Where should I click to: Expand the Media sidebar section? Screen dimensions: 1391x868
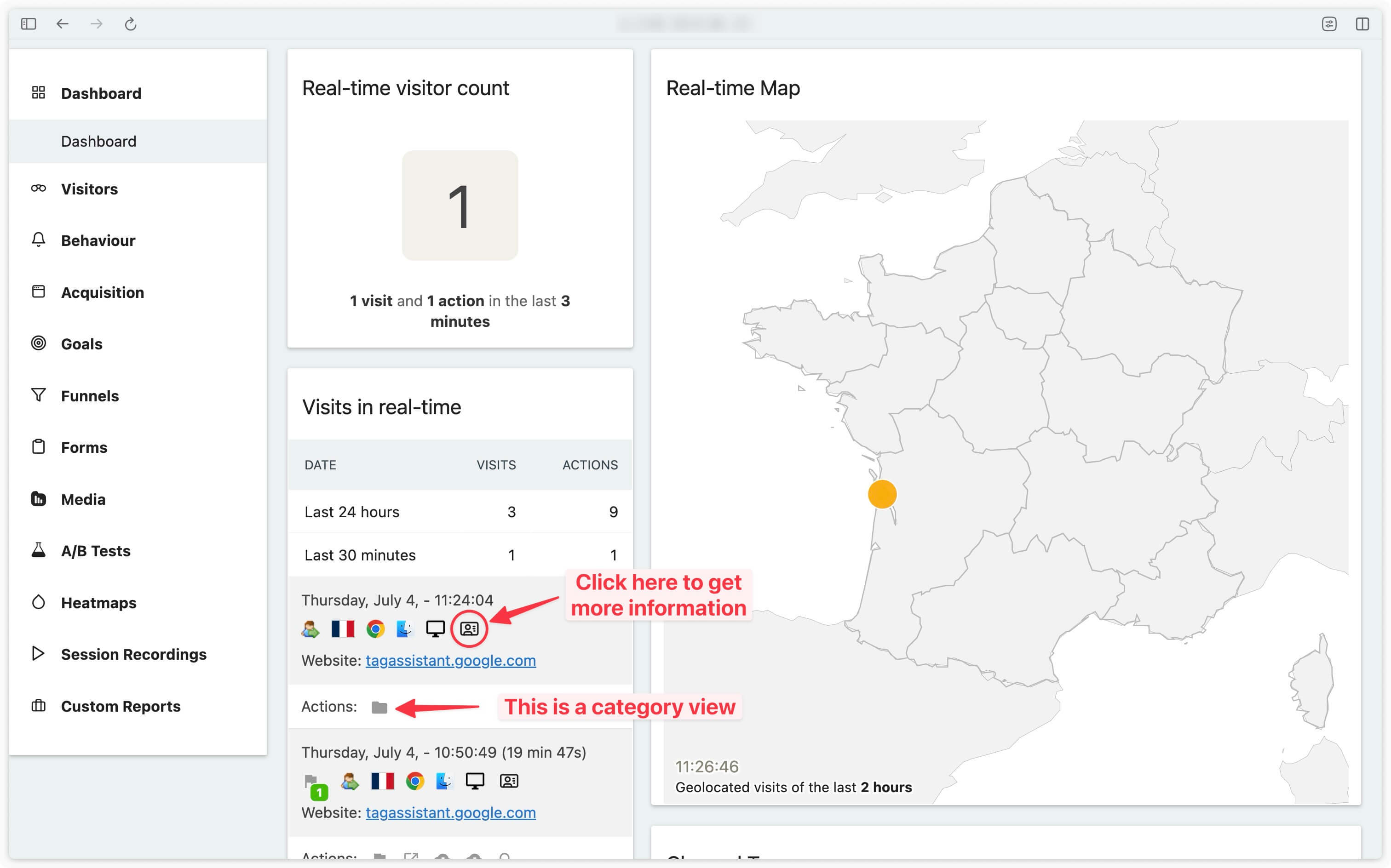pyautogui.click(x=83, y=499)
